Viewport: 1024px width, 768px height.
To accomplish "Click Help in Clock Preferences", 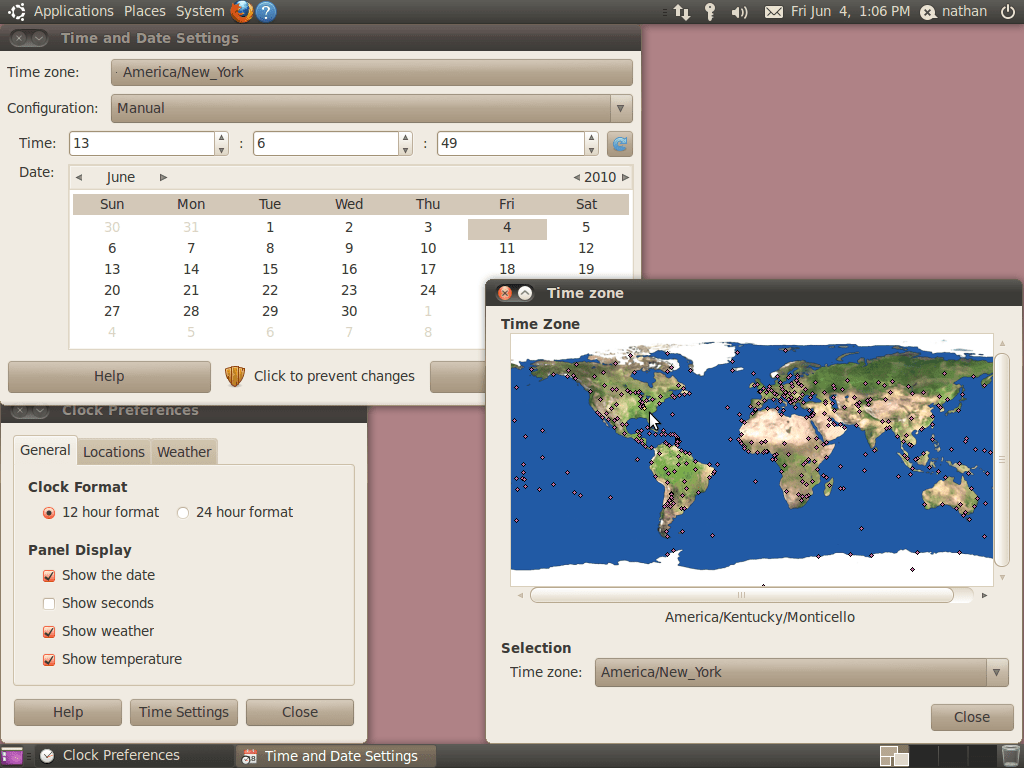I will point(67,712).
